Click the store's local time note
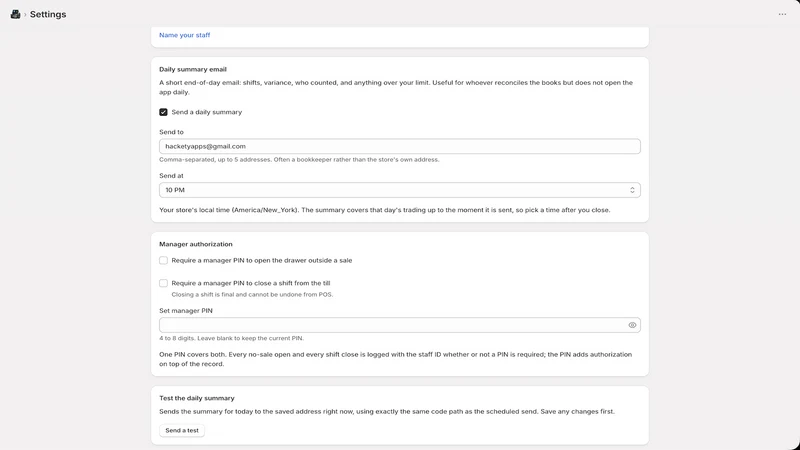 tap(384, 210)
